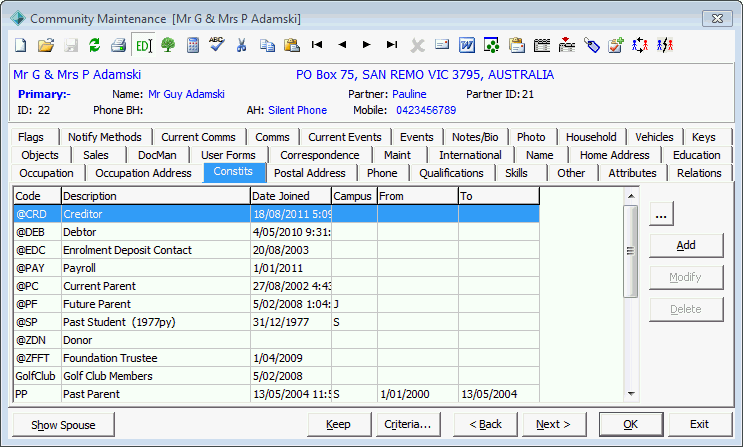Click the list scrollbar down arrow

pos(631,393)
